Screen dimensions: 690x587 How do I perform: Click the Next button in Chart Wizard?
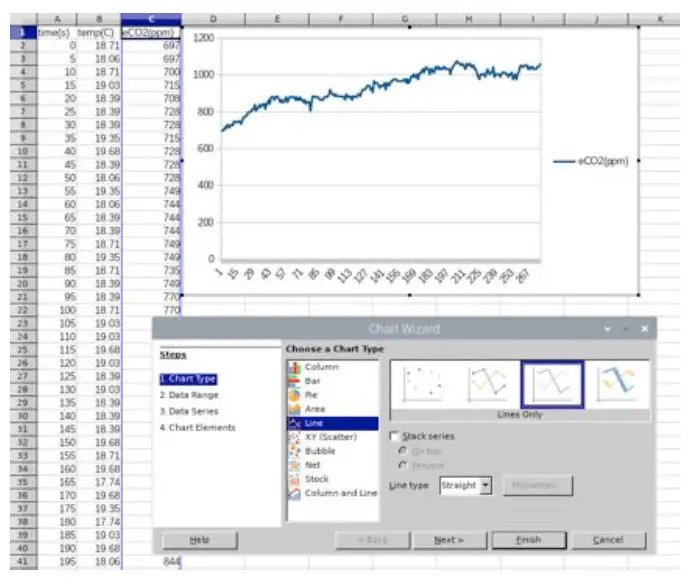coord(449,540)
